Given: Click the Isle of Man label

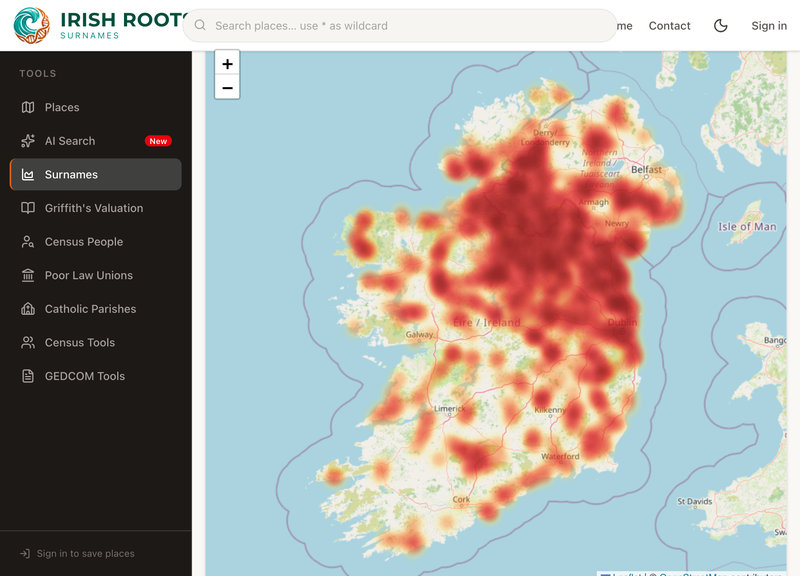Looking at the screenshot, I should (747, 227).
